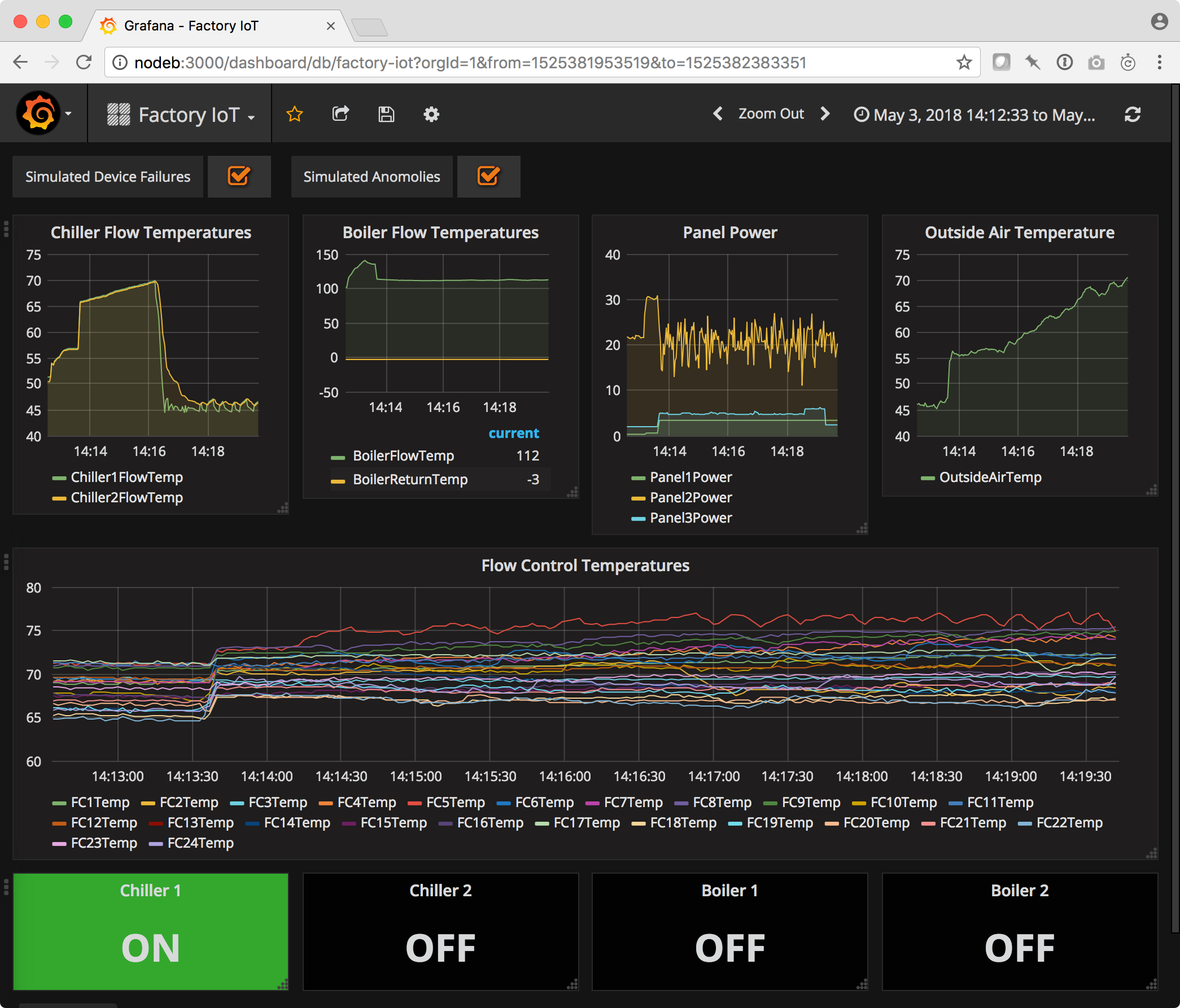
Task: Click the Zoom Out button
Action: click(771, 114)
